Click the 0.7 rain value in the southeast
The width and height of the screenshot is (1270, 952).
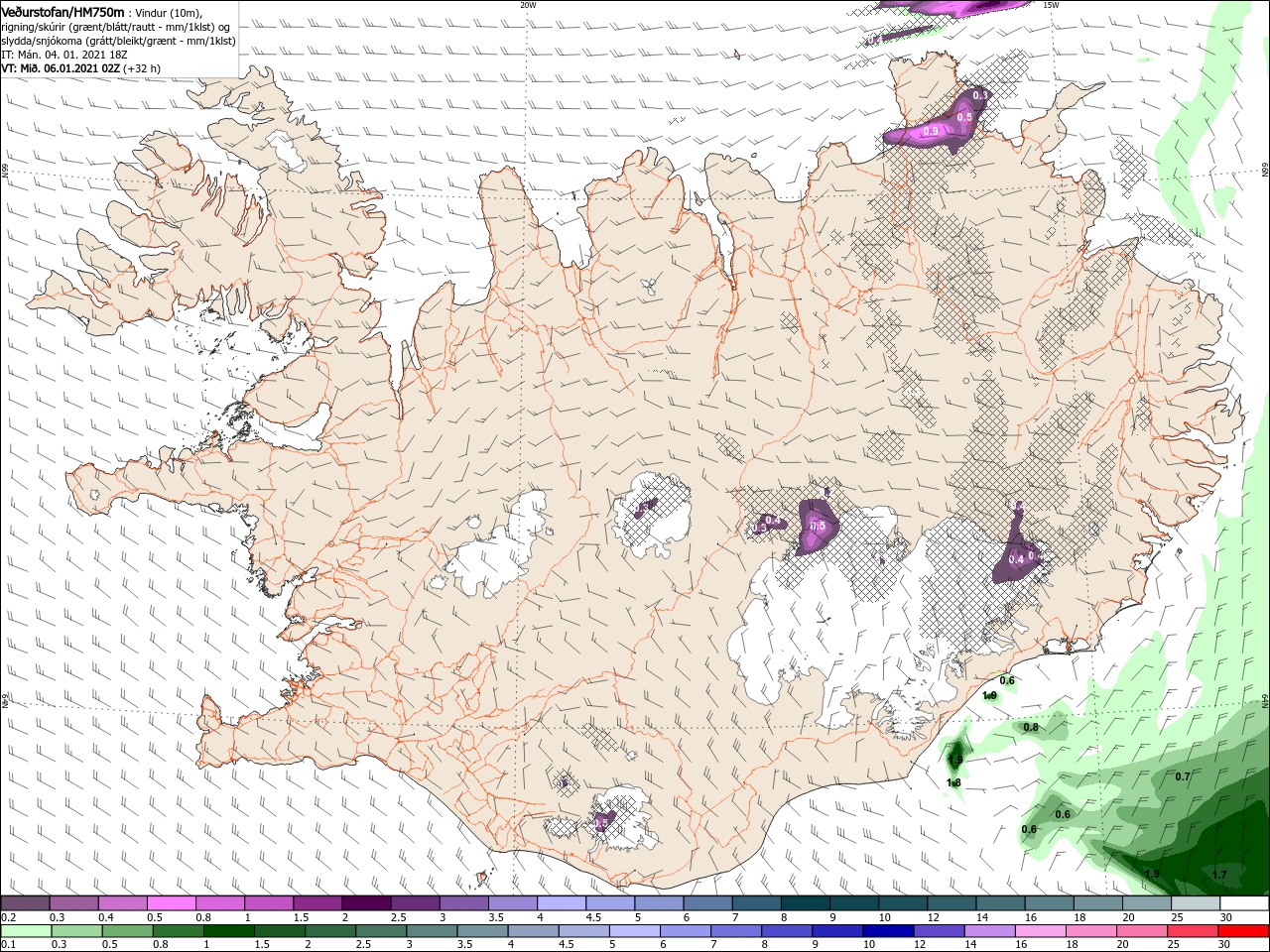point(1183,776)
